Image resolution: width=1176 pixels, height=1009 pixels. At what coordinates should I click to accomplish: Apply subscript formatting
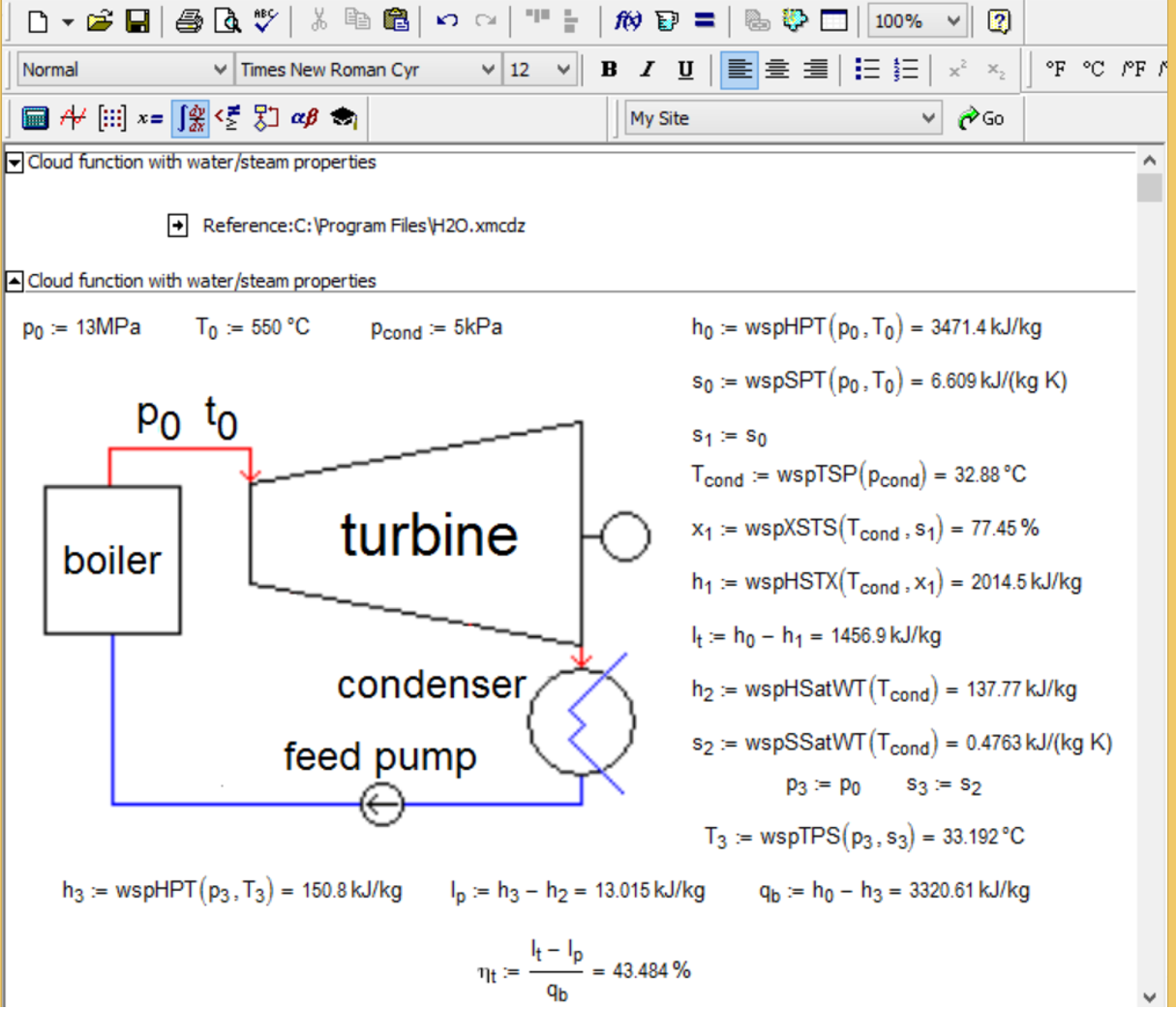coord(995,70)
